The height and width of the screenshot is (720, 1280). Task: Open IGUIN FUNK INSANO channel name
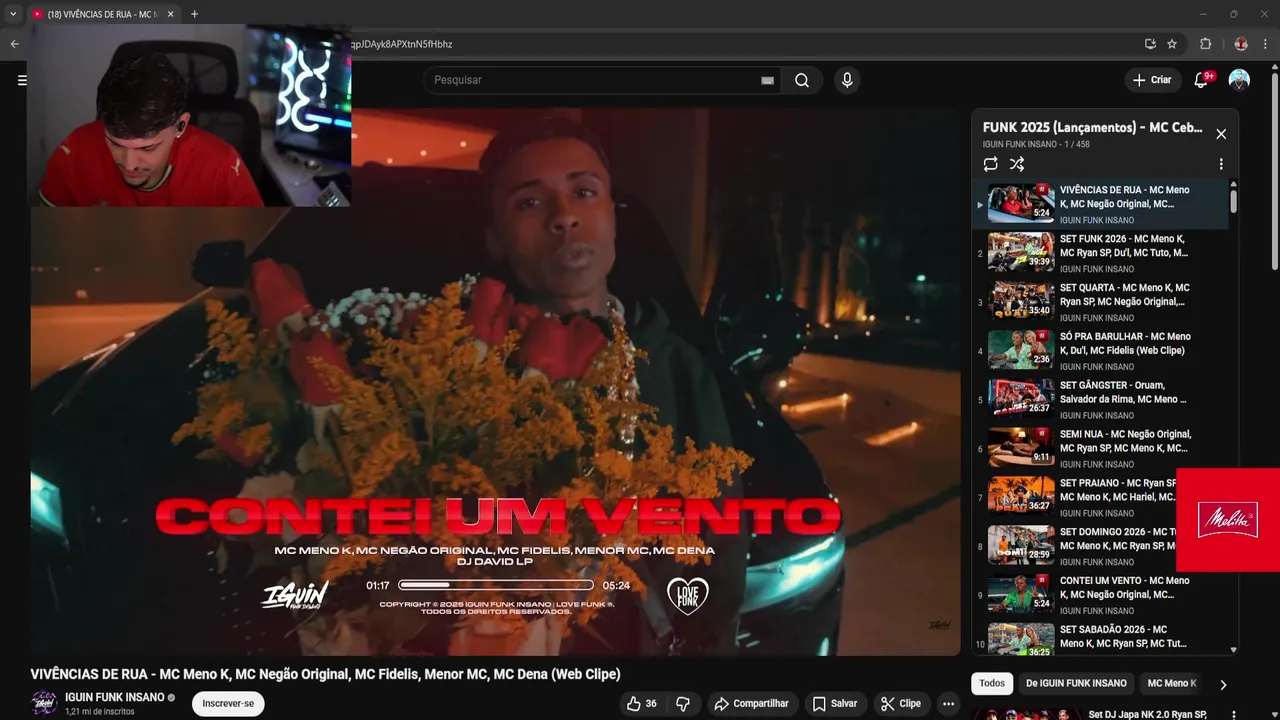[x=114, y=697]
